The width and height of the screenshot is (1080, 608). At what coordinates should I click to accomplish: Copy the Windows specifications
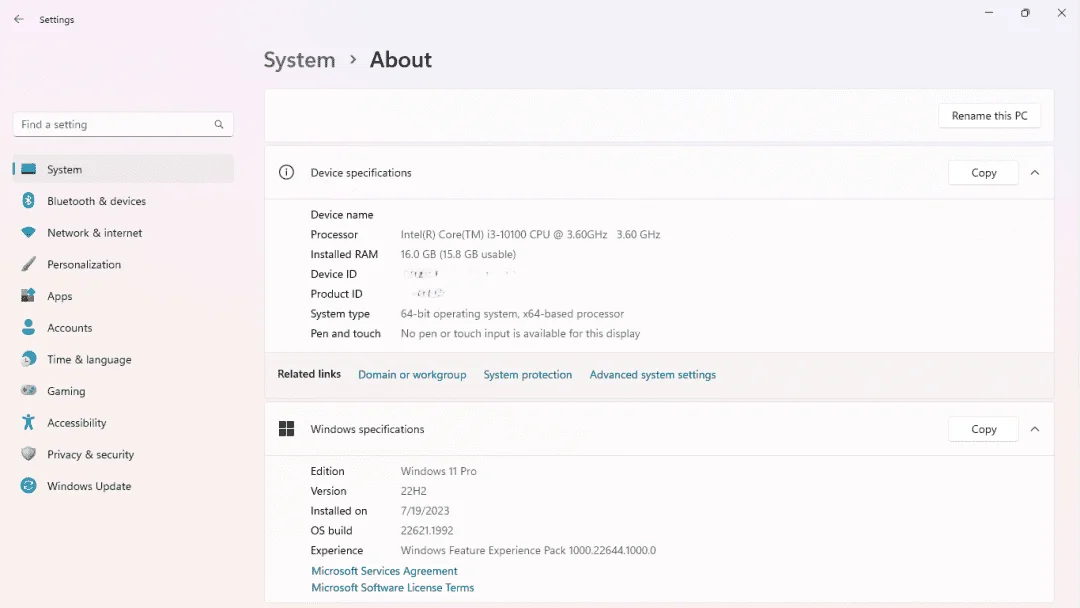(x=983, y=429)
